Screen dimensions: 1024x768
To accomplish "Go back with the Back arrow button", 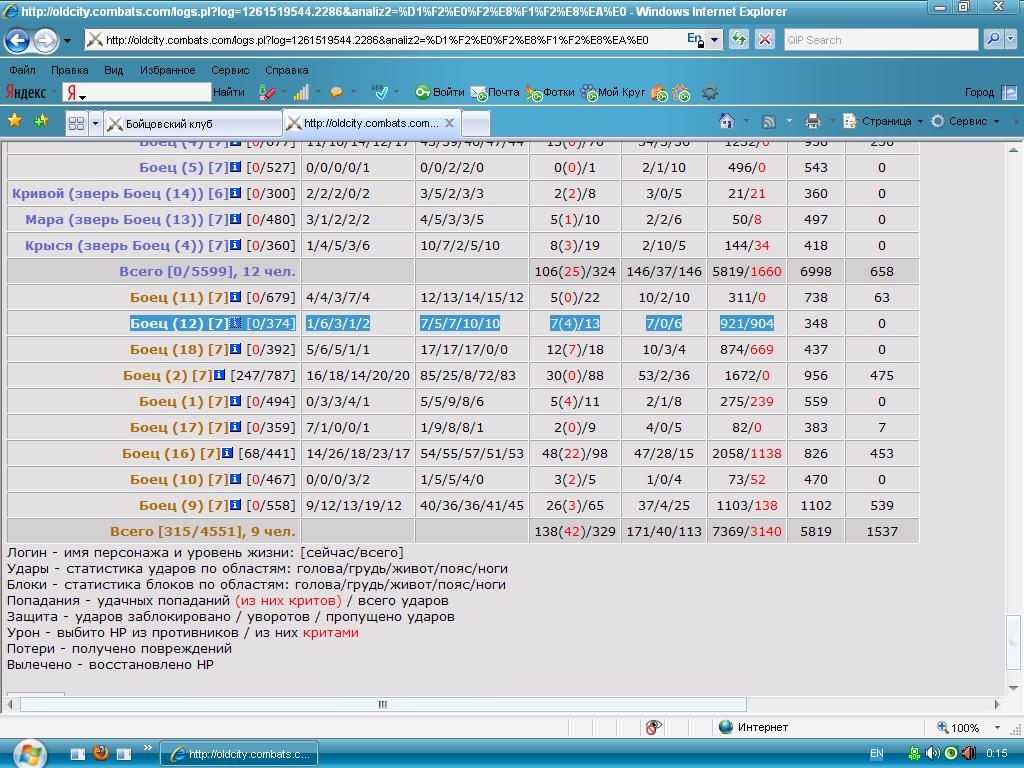I will (x=18, y=40).
